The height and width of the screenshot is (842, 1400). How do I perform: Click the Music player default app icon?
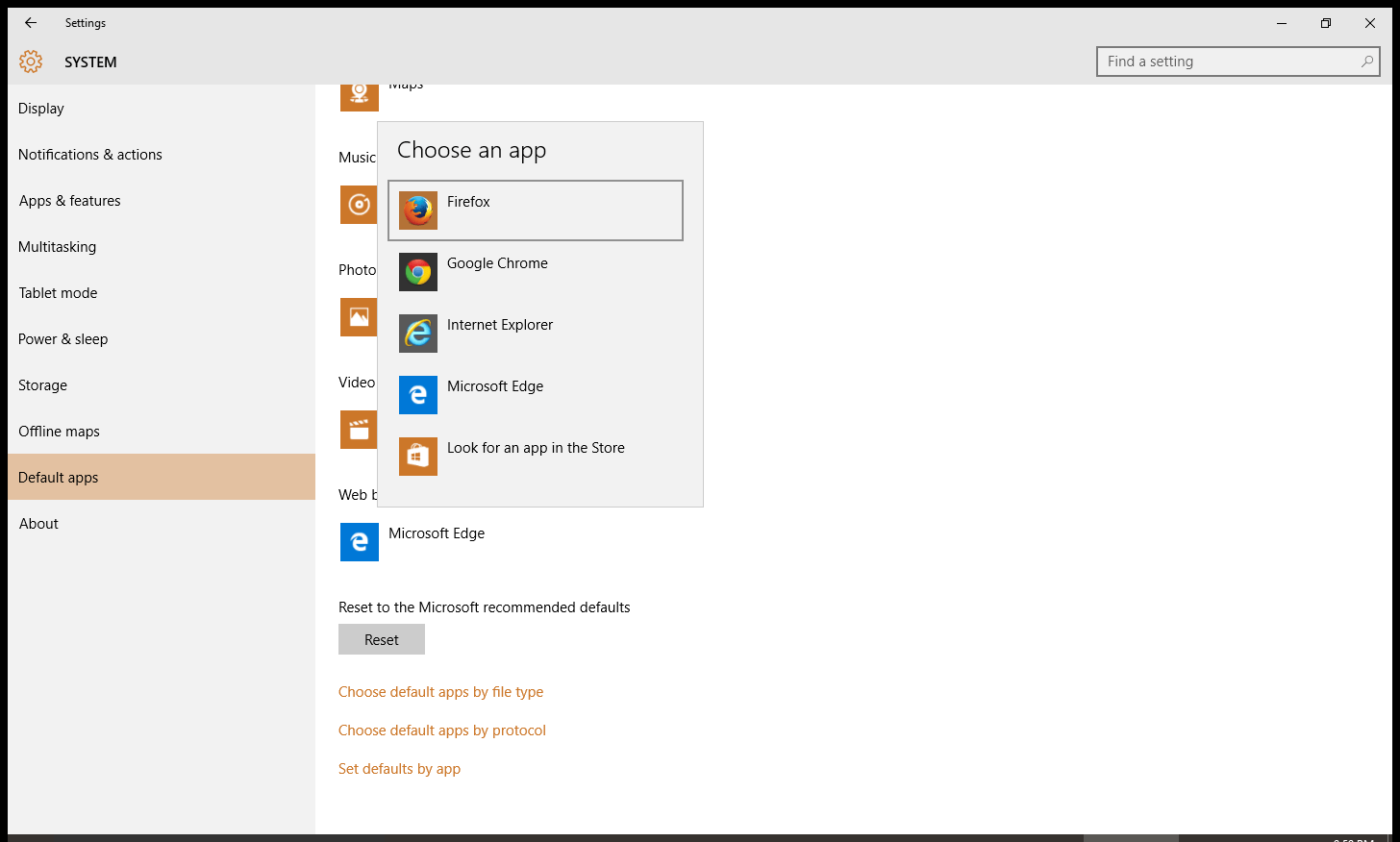pyautogui.click(x=359, y=205)
